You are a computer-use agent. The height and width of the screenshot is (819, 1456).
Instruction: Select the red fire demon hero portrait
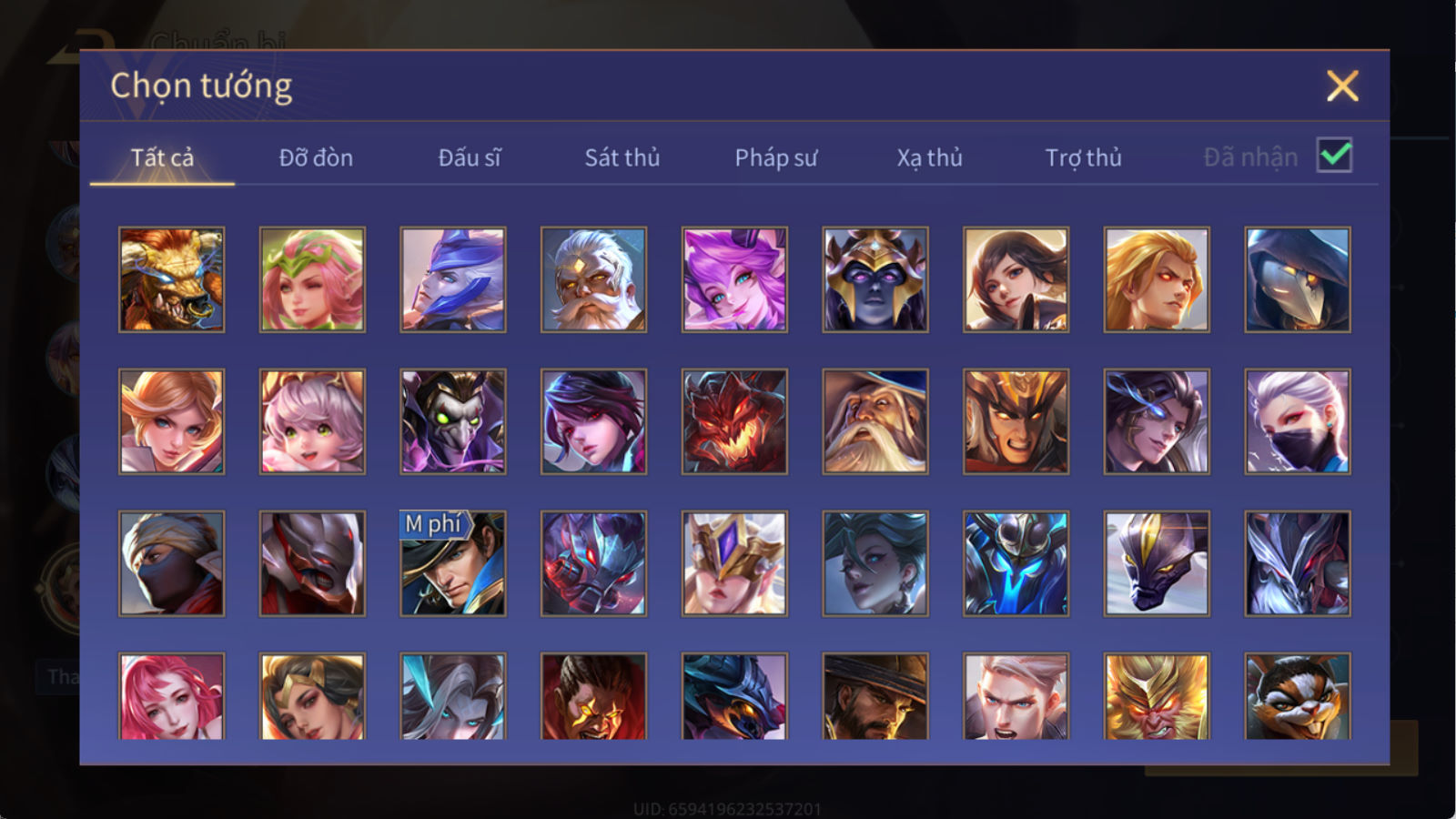point(734,421)
